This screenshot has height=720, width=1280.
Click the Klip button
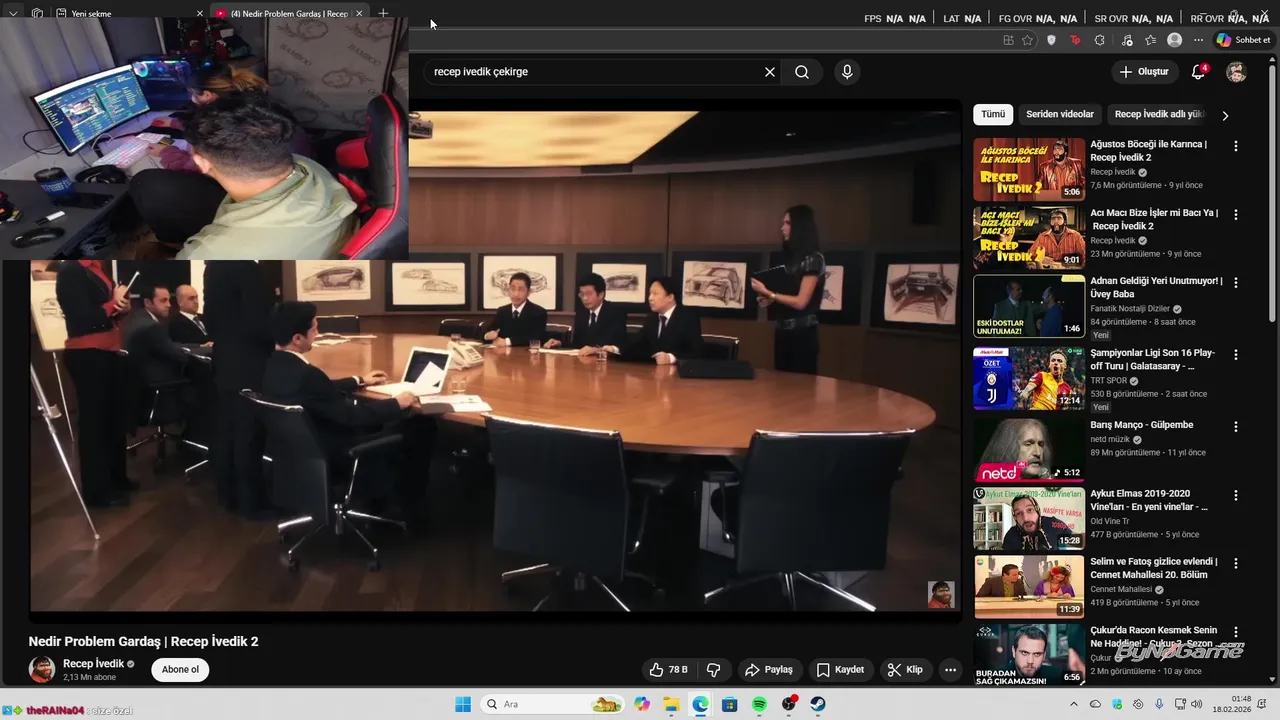(x=905, y=670)
